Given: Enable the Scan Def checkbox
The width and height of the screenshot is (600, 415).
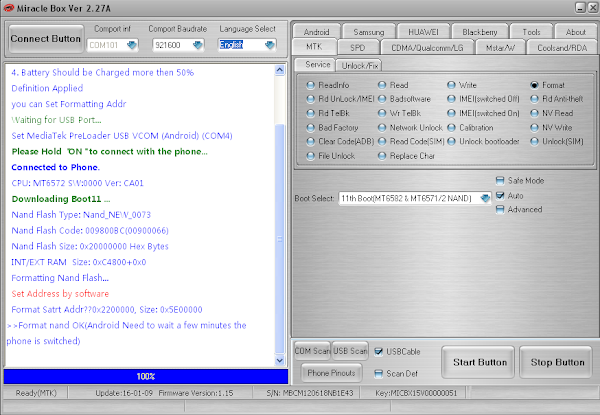Looking at the screenshot, I should pos(378,373).
